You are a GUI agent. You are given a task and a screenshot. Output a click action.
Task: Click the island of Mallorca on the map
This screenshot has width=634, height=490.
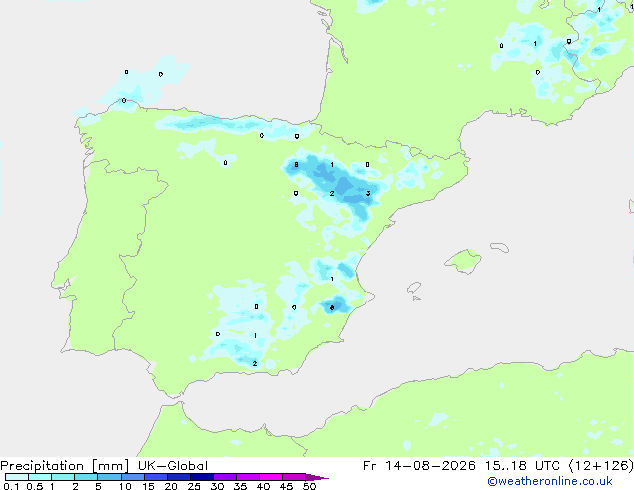pyautogui.click(x=463, y=261)
